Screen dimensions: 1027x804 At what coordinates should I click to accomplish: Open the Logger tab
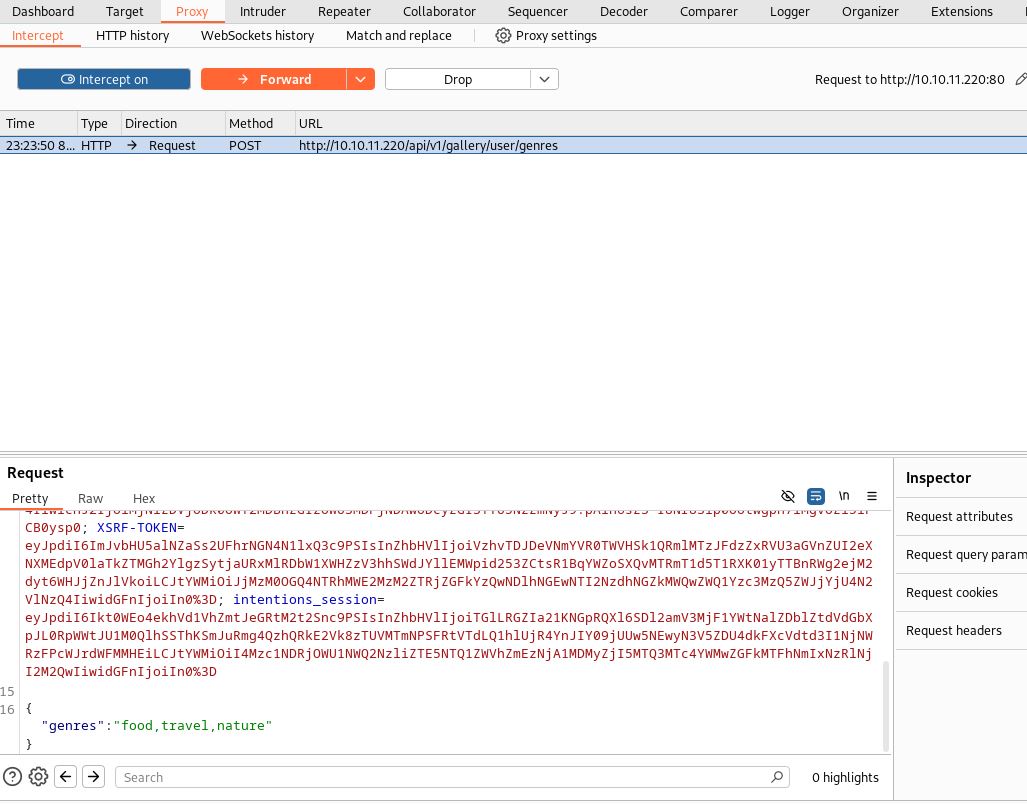point(789,11)
